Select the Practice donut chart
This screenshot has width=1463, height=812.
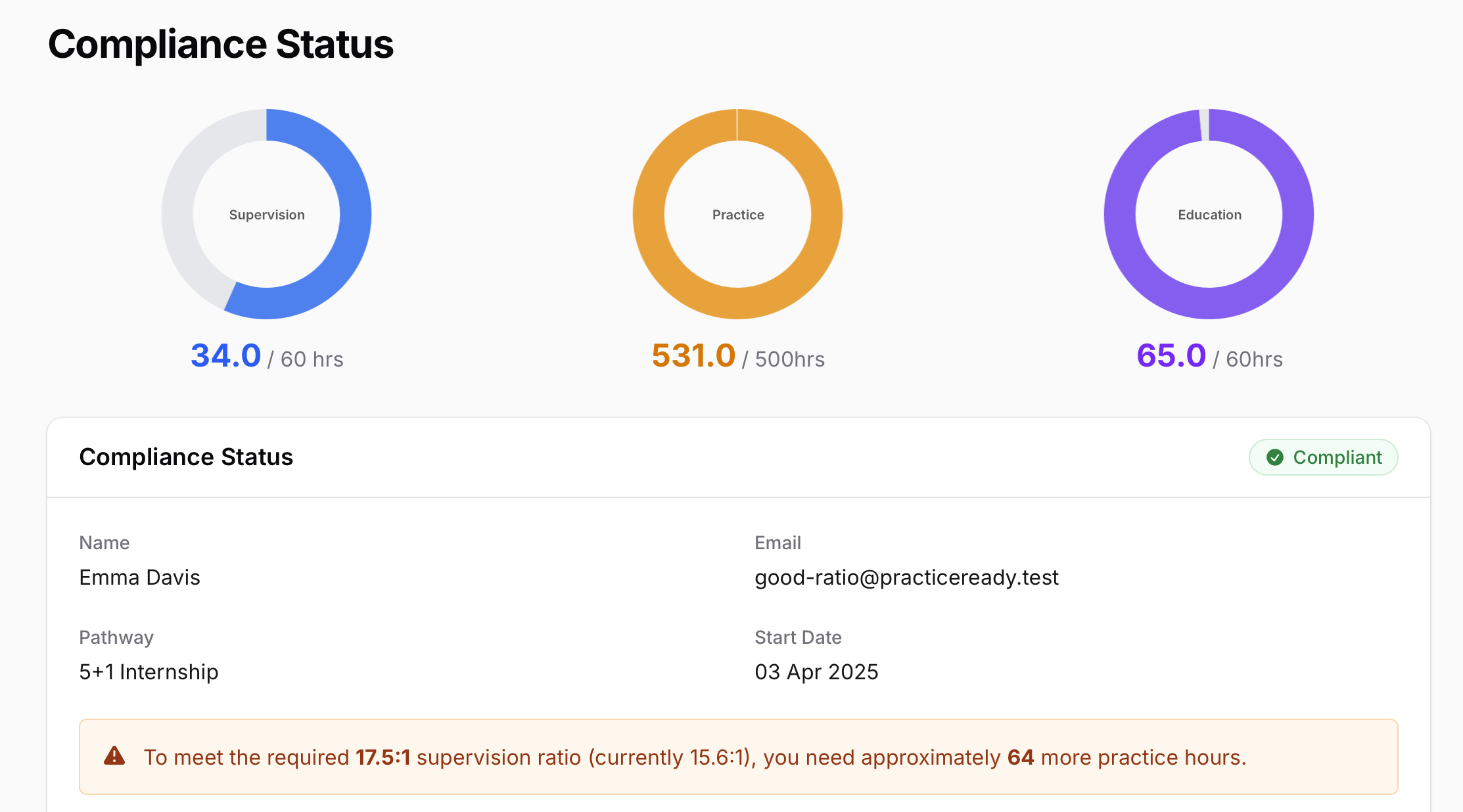coord(737,215)
